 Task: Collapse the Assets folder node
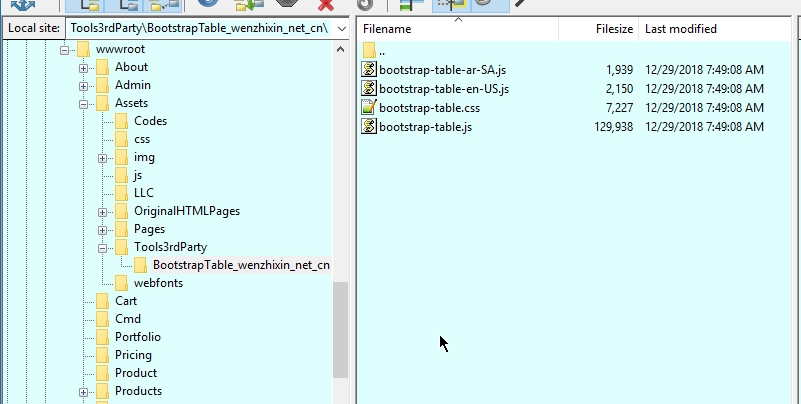[x=83, y=104]
